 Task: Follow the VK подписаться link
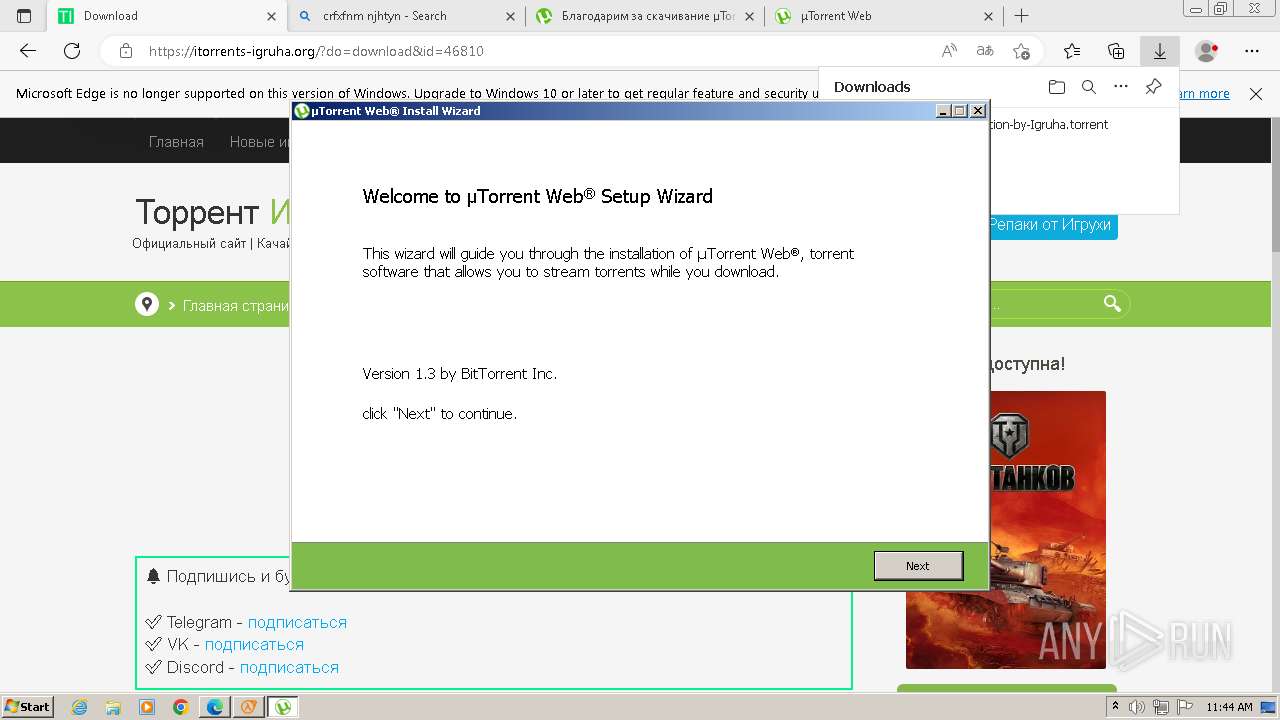coord(254,645)
